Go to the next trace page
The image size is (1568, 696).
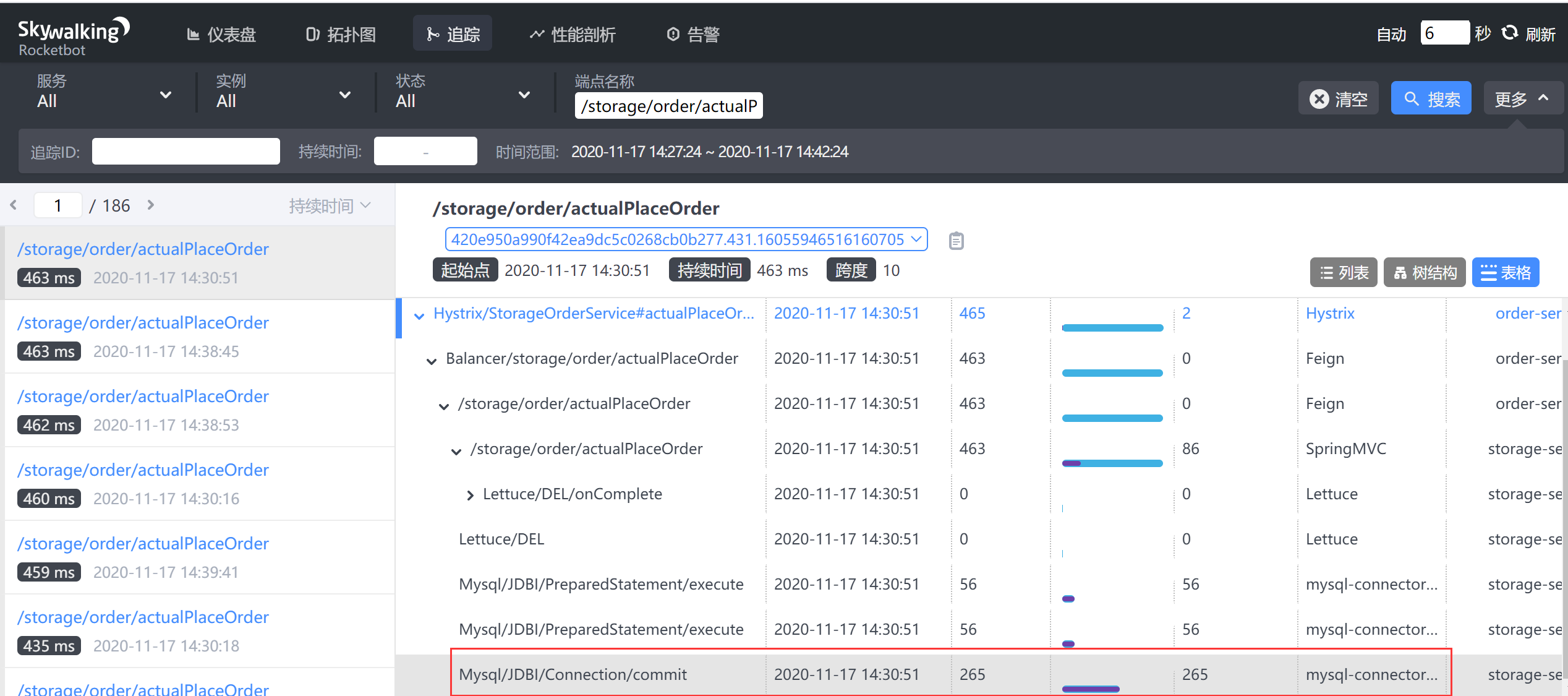coord(150,205)
